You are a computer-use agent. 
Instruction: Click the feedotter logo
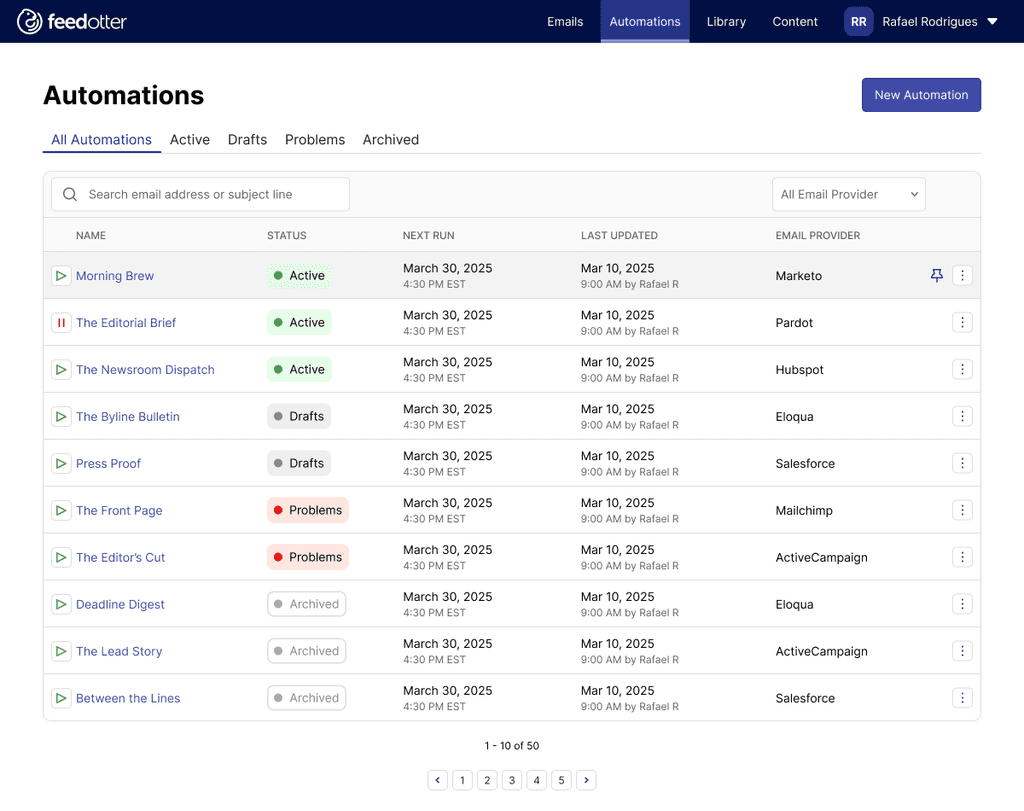point(72,22)
